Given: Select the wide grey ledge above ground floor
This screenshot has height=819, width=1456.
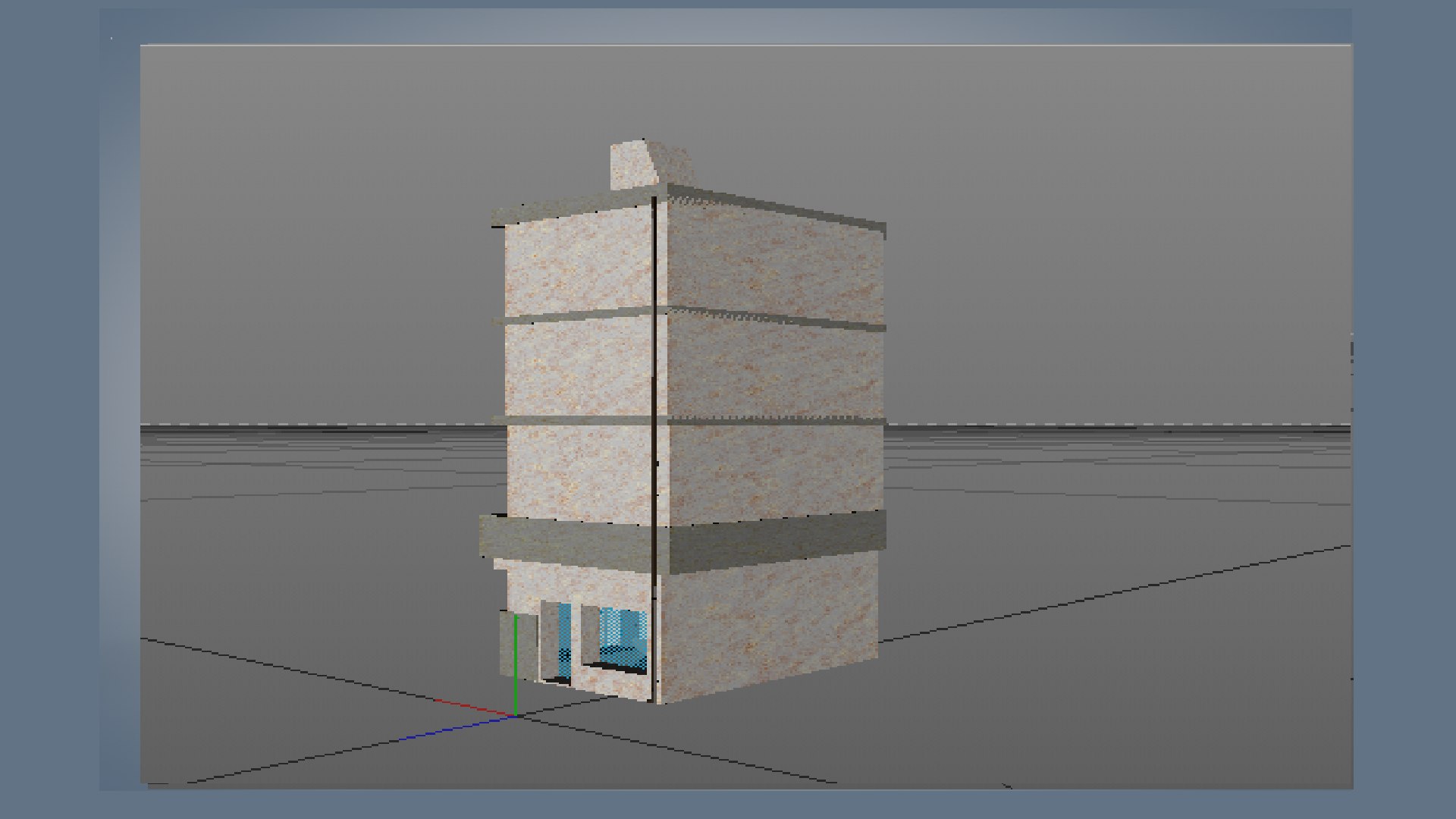Looking at the screenshot, I should pos(682,542).
